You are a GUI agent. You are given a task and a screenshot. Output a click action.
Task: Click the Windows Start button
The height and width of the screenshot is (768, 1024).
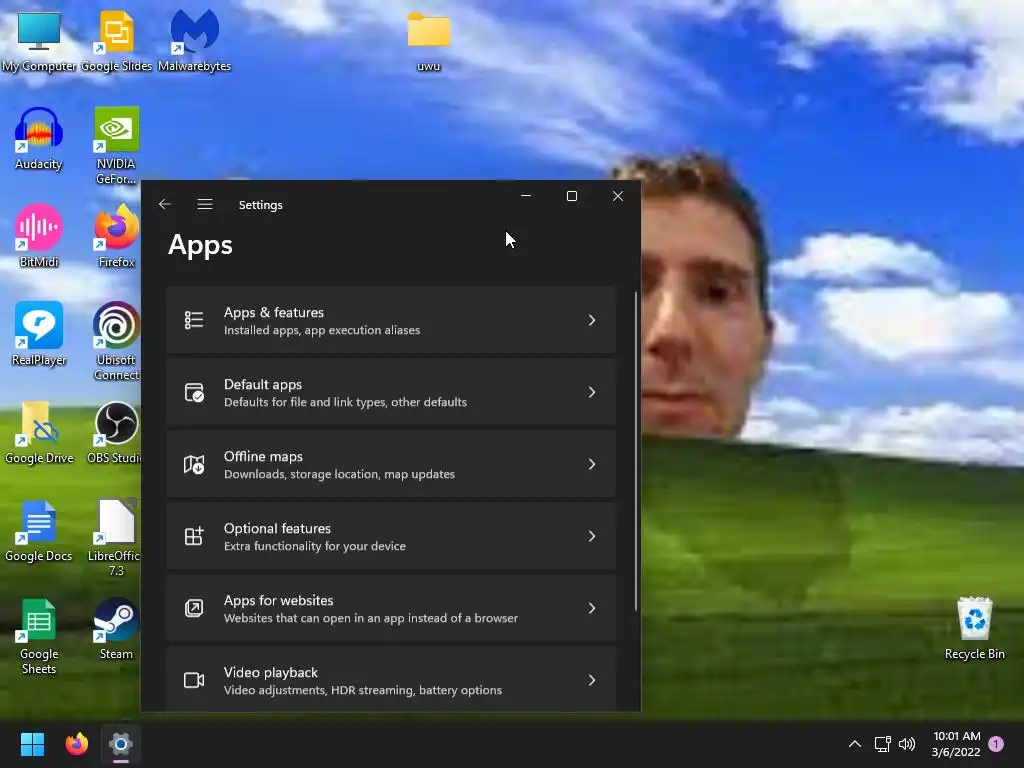(x=32, y=744)
